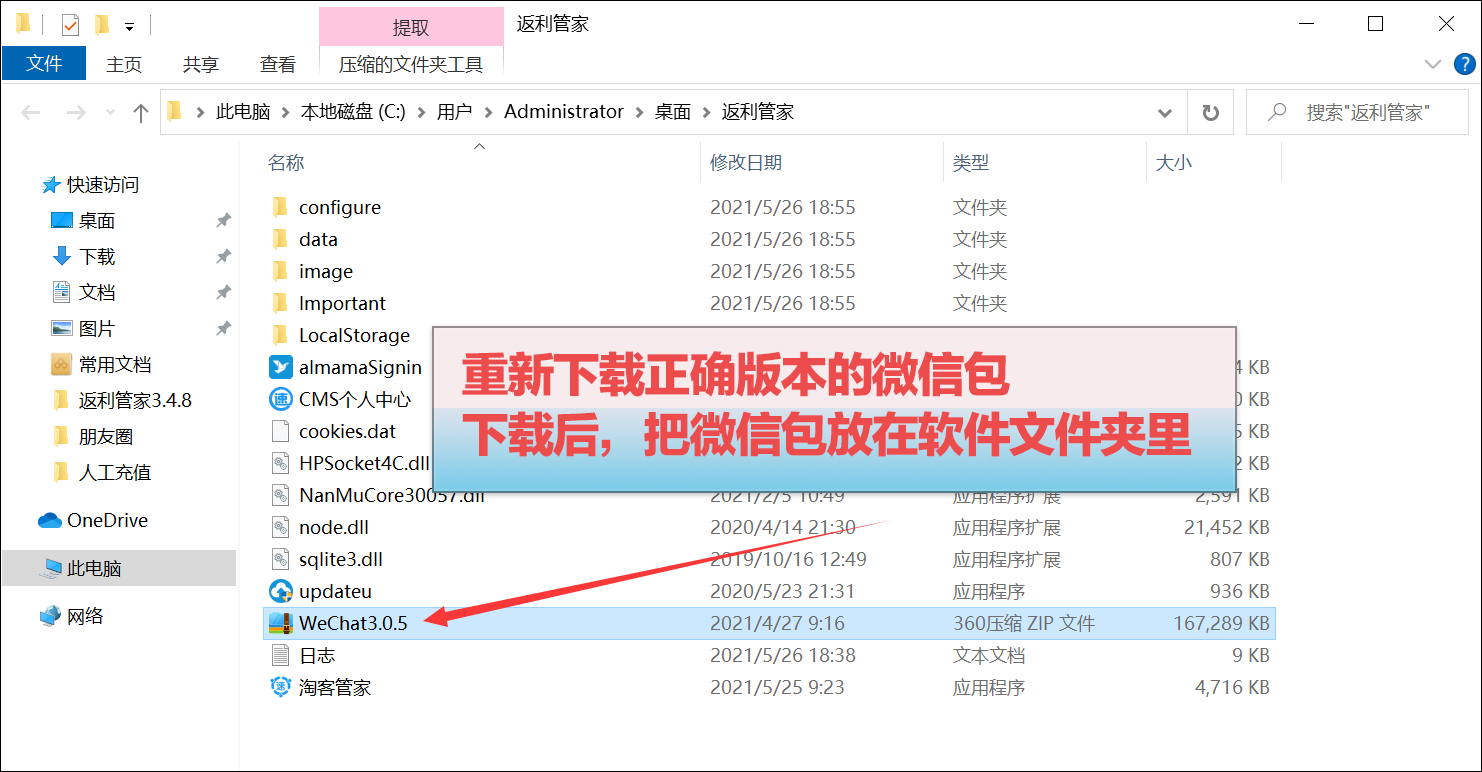Open 人工充值 folder in the sidebar

(115, 472)
